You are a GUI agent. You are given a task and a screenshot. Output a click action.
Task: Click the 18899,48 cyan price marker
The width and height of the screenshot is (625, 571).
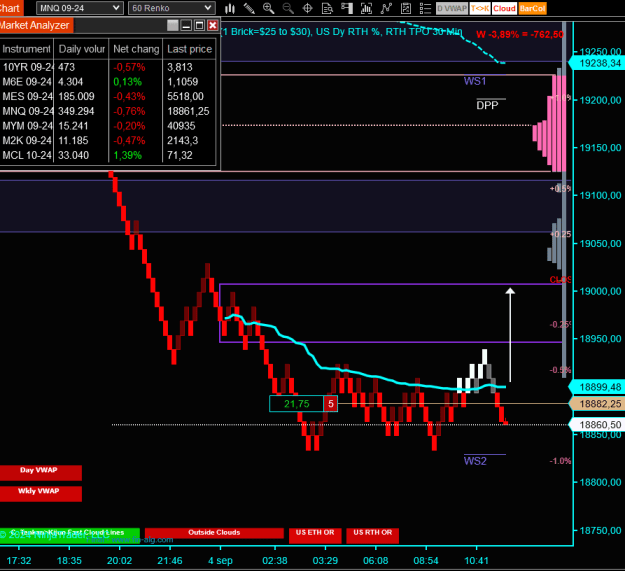click(597, 387)
